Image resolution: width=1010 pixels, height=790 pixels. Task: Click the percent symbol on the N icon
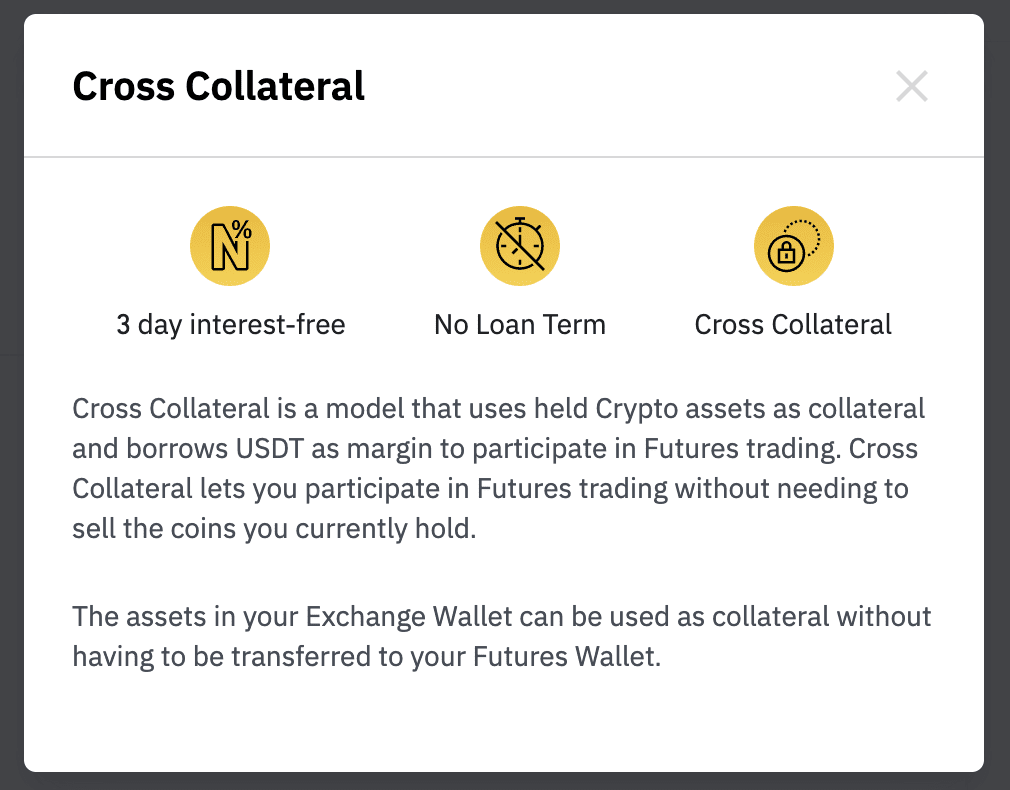pyautogui.click(x=242, y=229)
